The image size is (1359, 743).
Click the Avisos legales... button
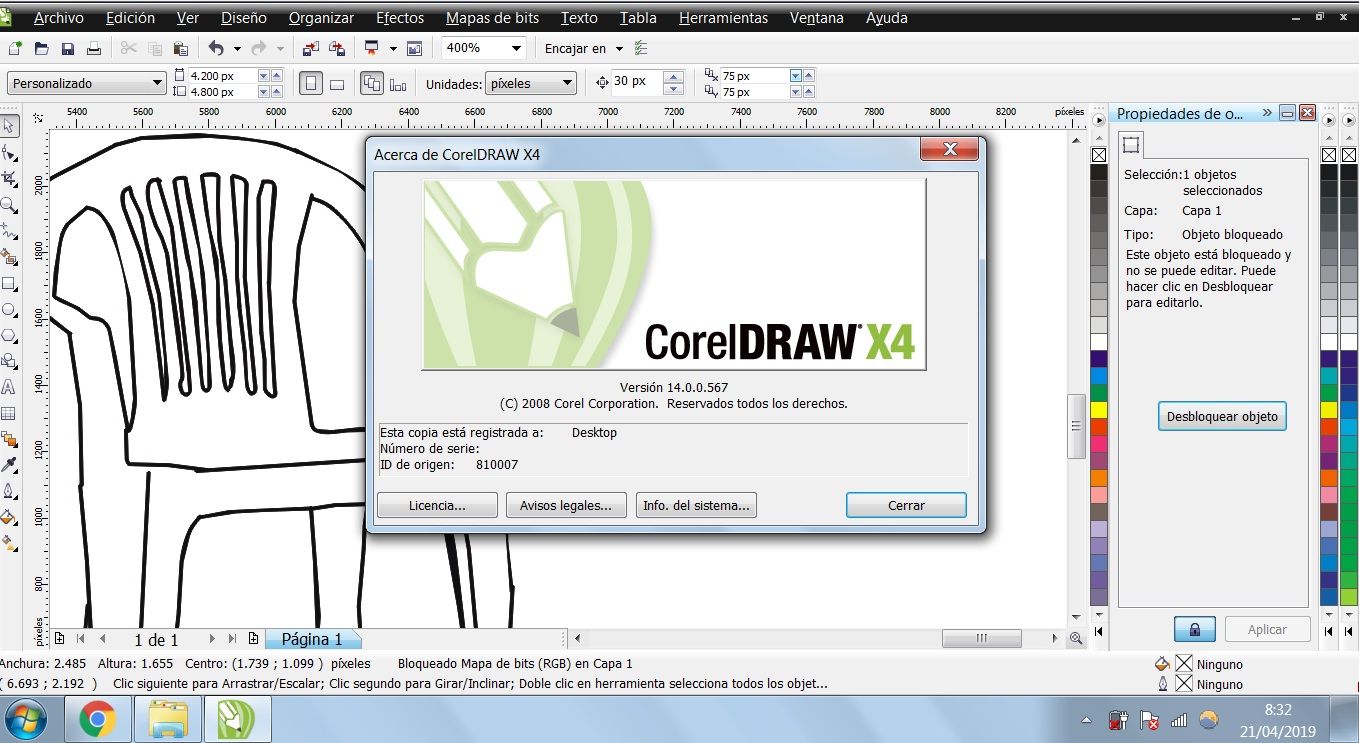pos(566,505)
